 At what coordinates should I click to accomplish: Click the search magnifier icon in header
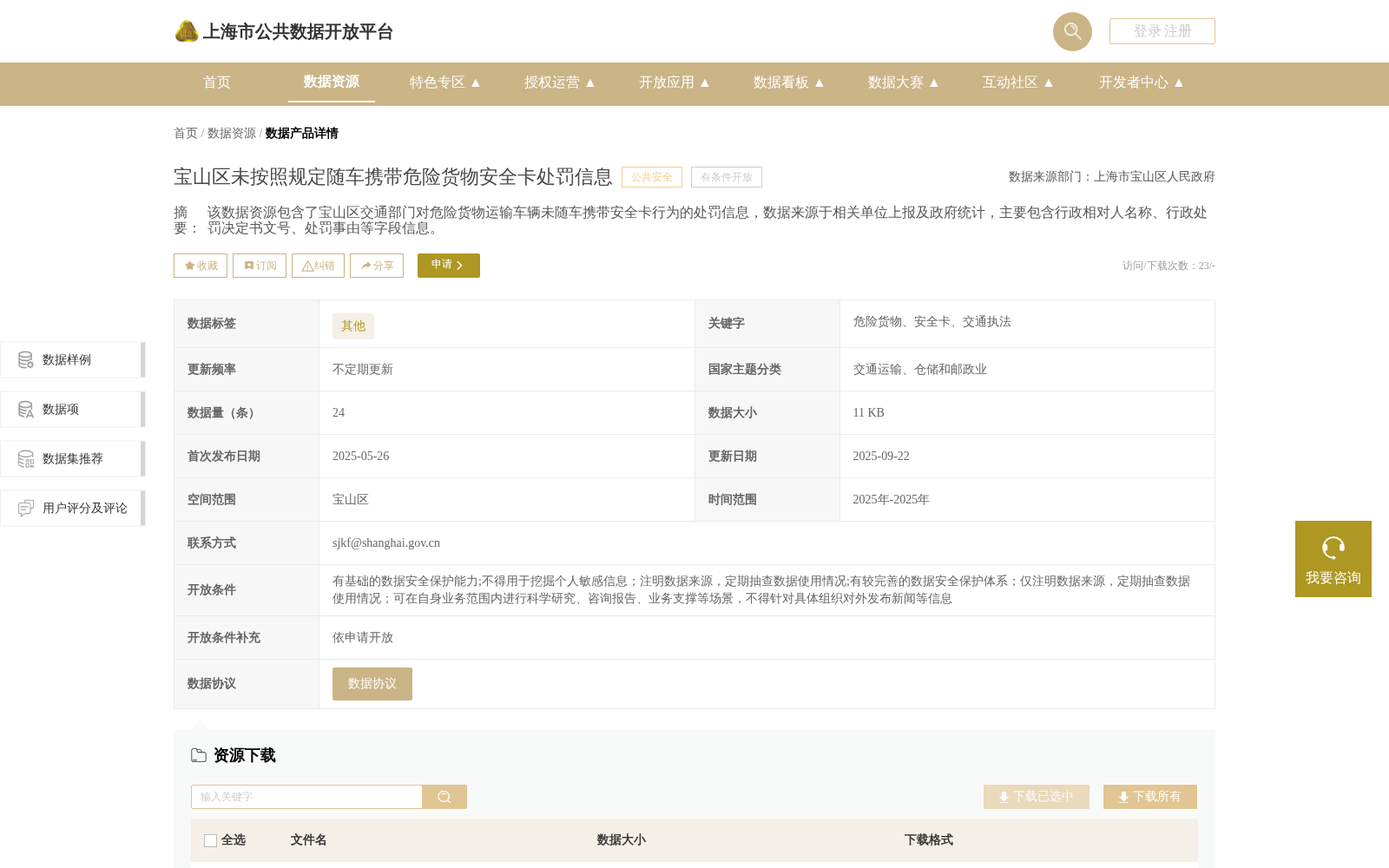pyautogui.click(x=1072, y=31)
